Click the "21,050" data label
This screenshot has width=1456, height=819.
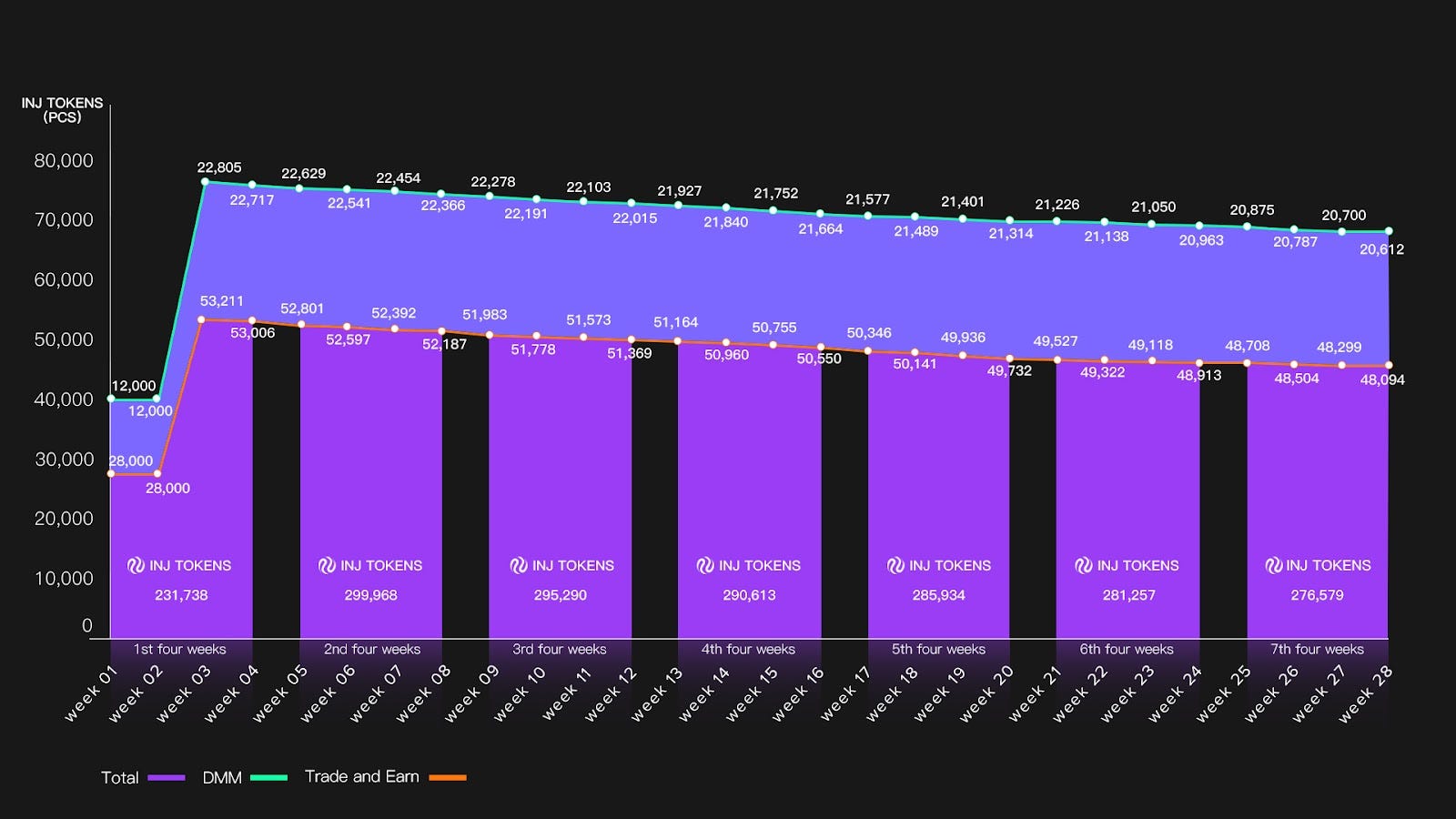(1154, 207)
